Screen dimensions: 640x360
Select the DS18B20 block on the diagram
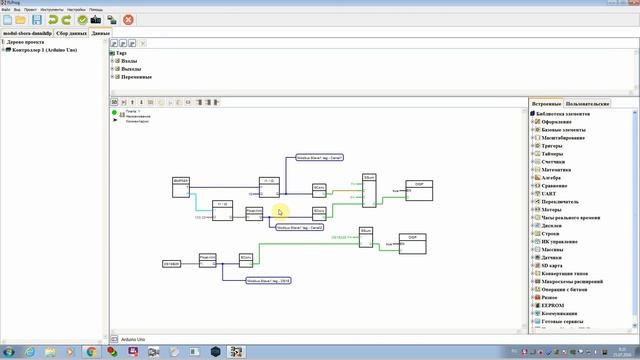(171, 264)
